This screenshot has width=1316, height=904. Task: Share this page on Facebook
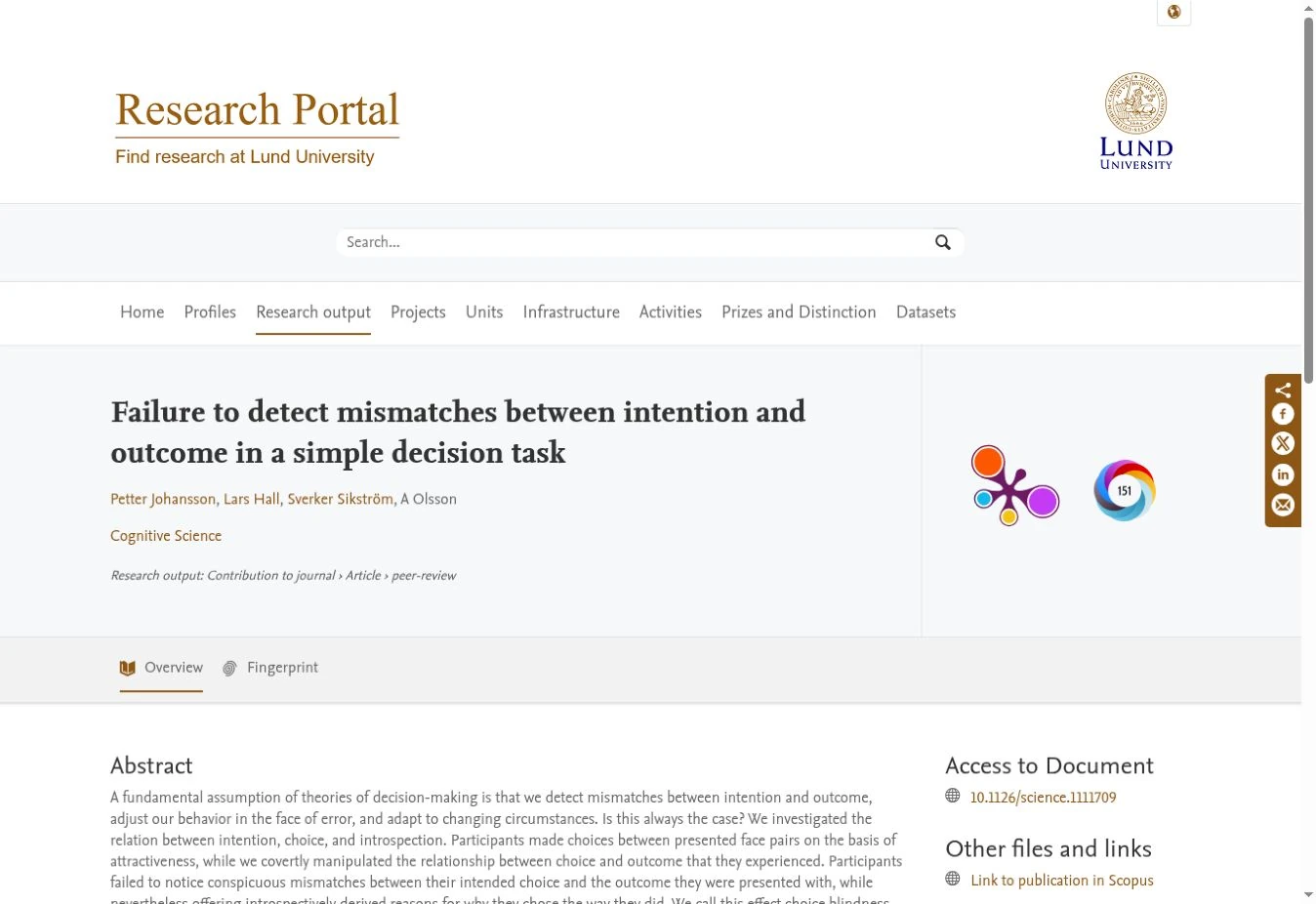[x=1283, y=415]
